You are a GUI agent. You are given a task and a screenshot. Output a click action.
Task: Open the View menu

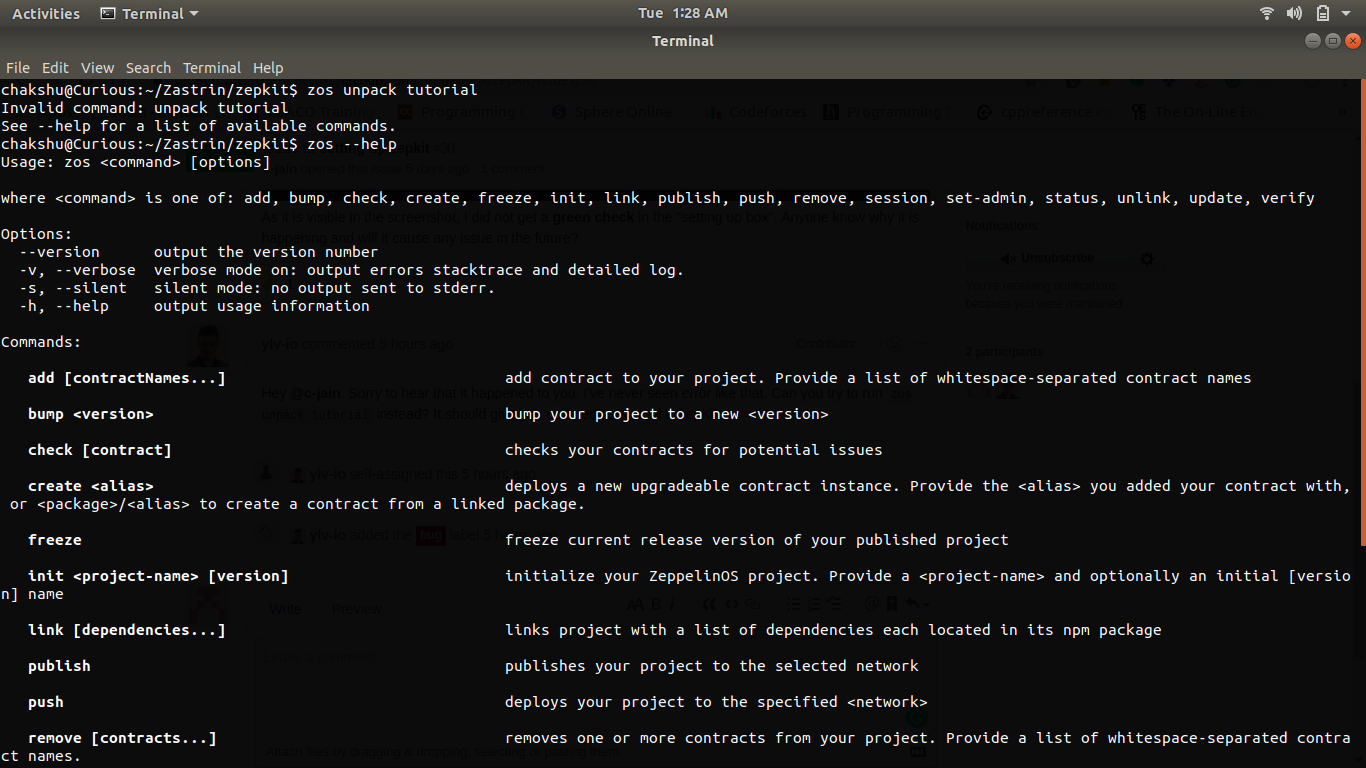pyautogui.click(x=97, y=68)
